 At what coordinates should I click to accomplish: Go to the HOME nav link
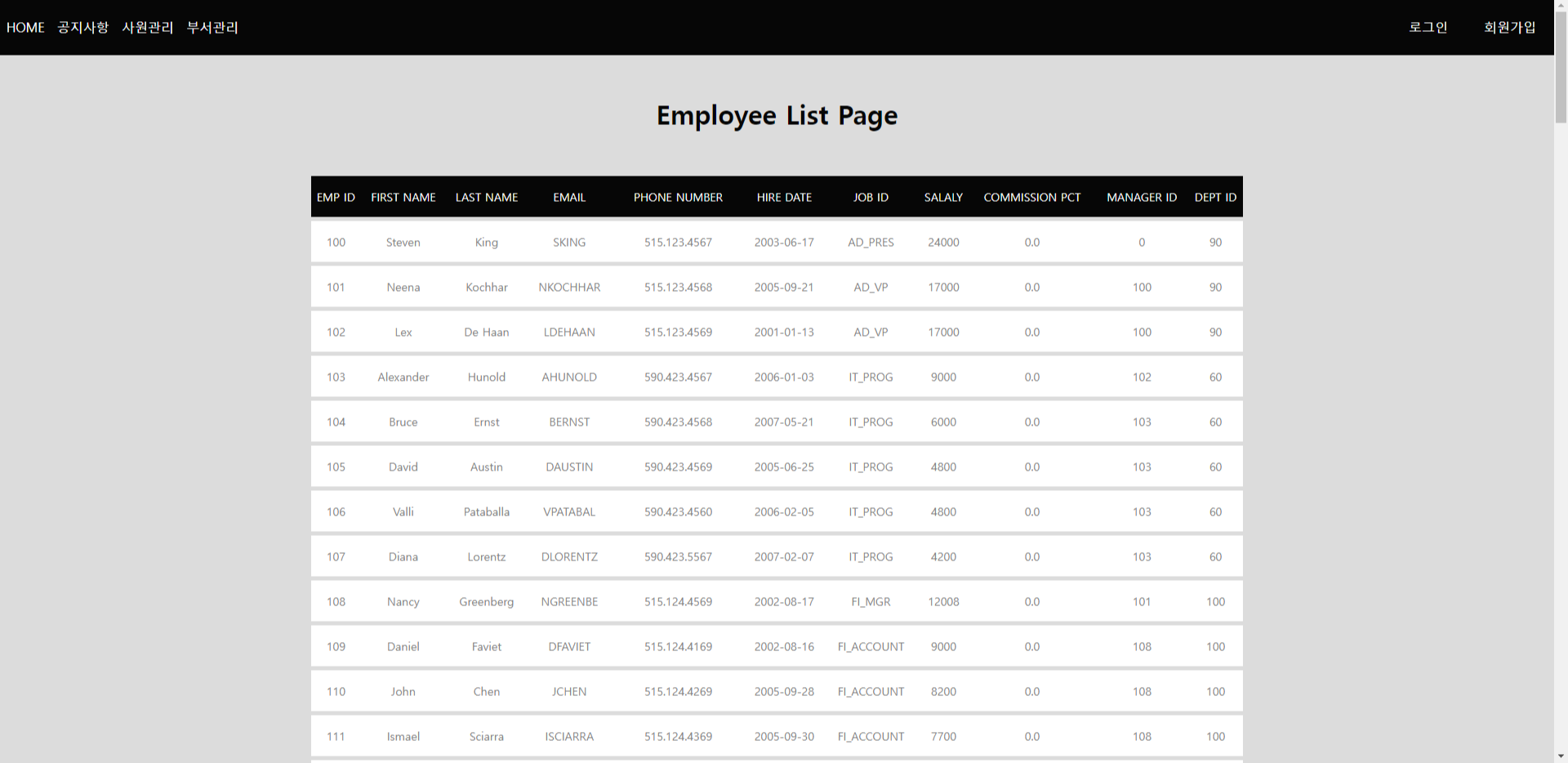[25, 27]
